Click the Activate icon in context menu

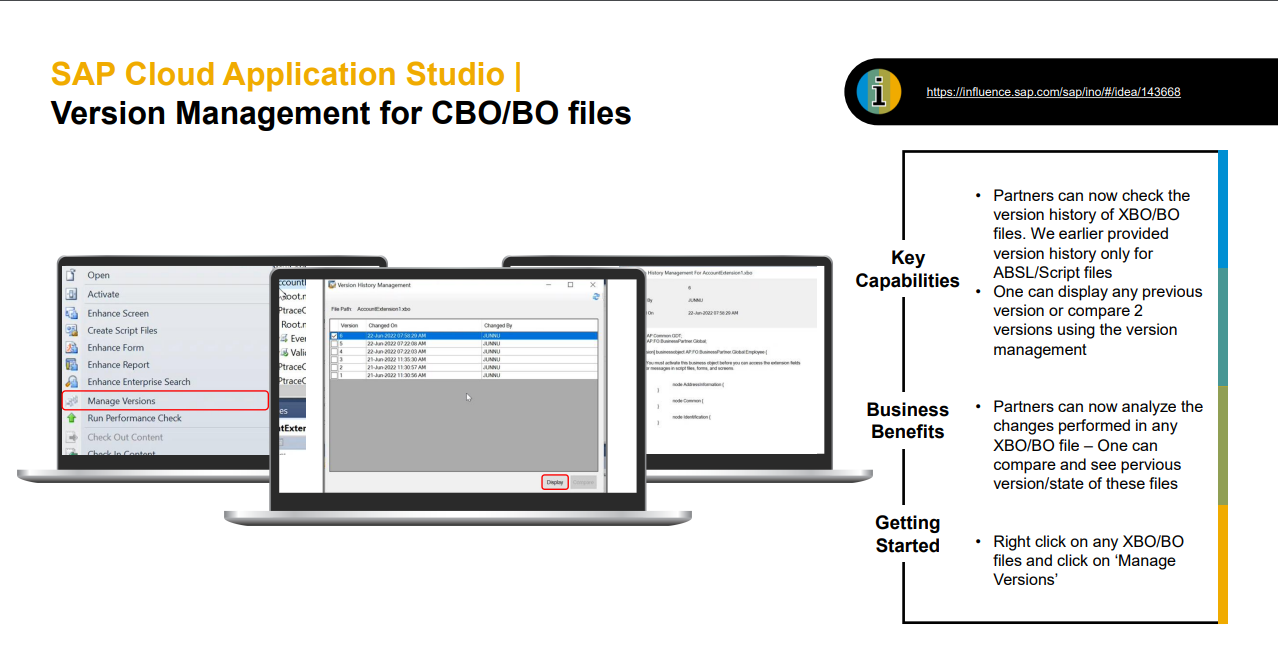[x=71, y=294]
